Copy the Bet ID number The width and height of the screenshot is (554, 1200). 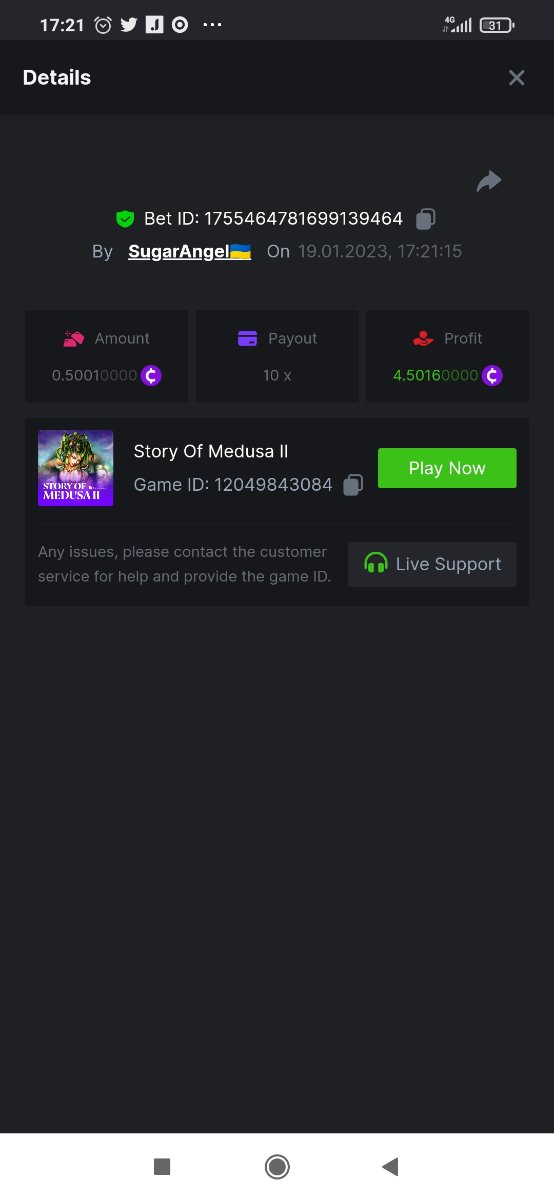pos(426,218)
